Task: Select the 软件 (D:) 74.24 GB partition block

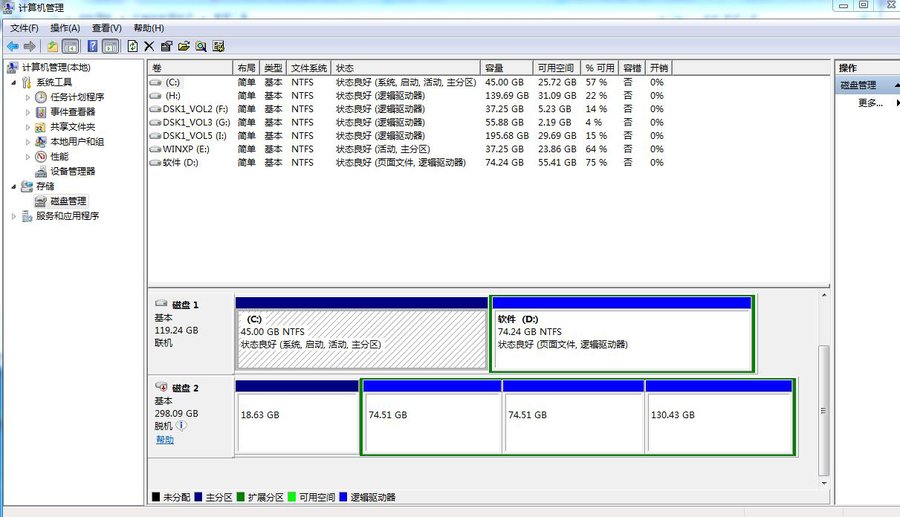Action: [622, 333]
